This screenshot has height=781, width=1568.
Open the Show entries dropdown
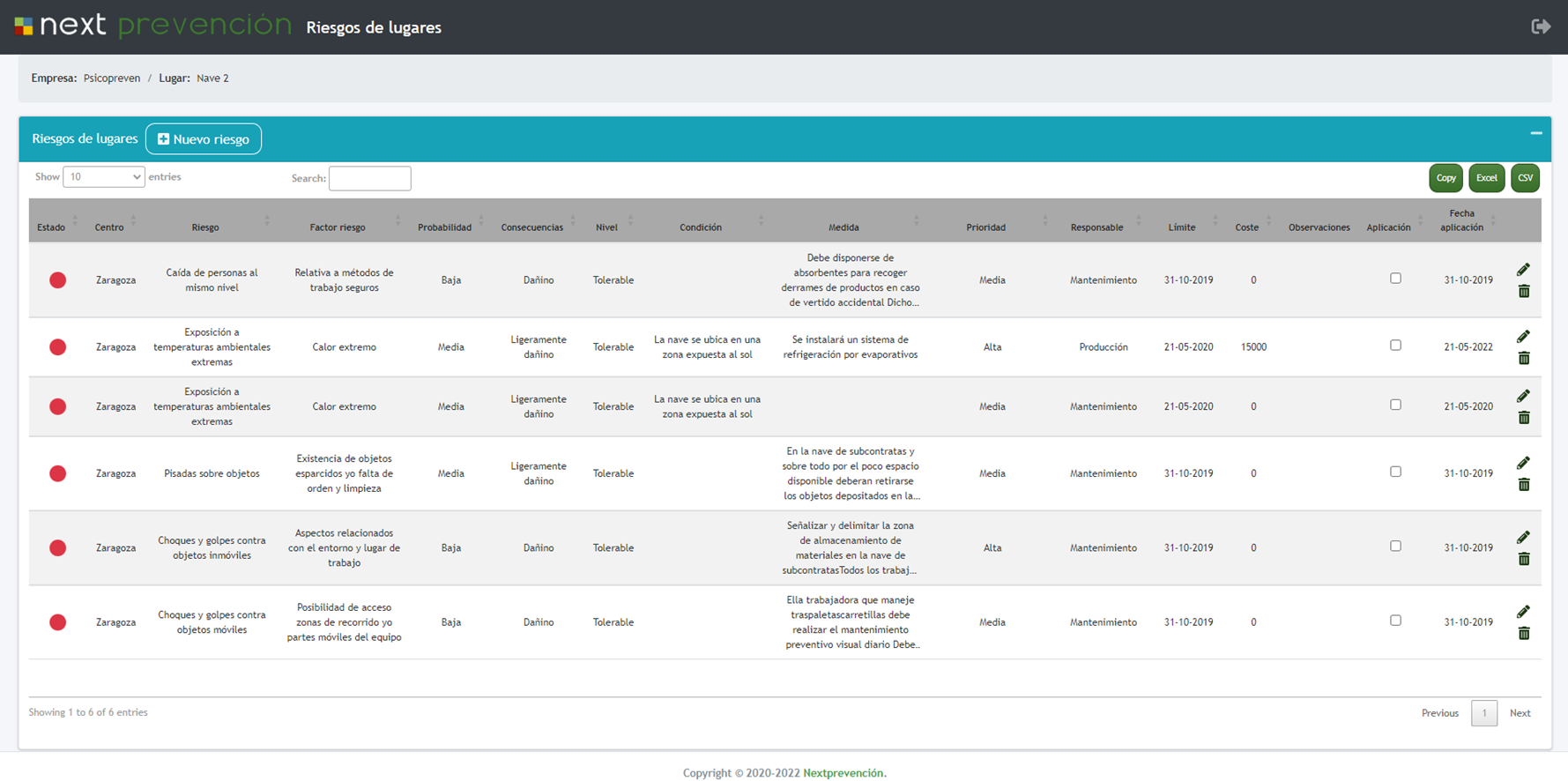[103, 177]
